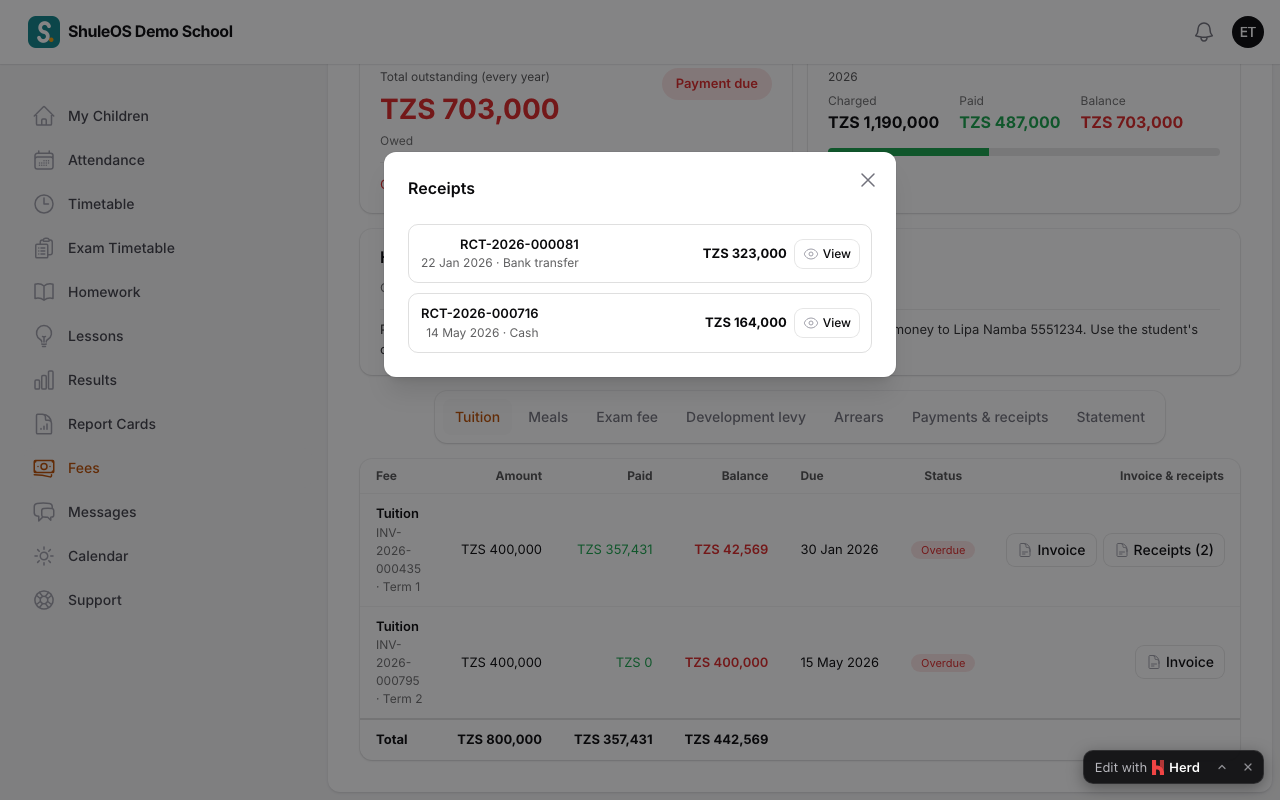This screenshot has height=800, width=1280.
Task: Open Receipts (2) for Term 1
Action: pyautogui.click(x=1164, y=550)
